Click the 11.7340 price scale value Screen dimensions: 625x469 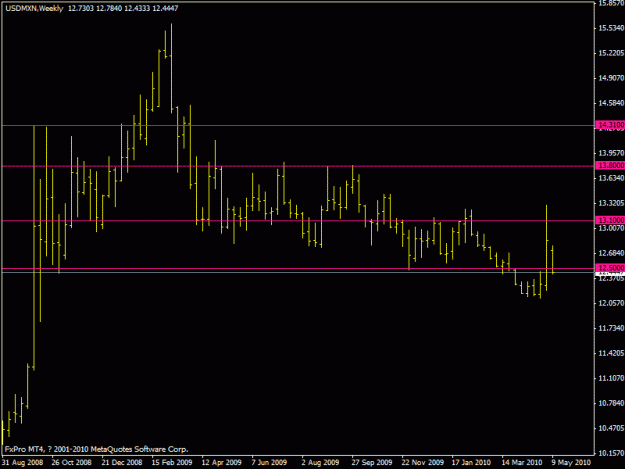(611, 328)
